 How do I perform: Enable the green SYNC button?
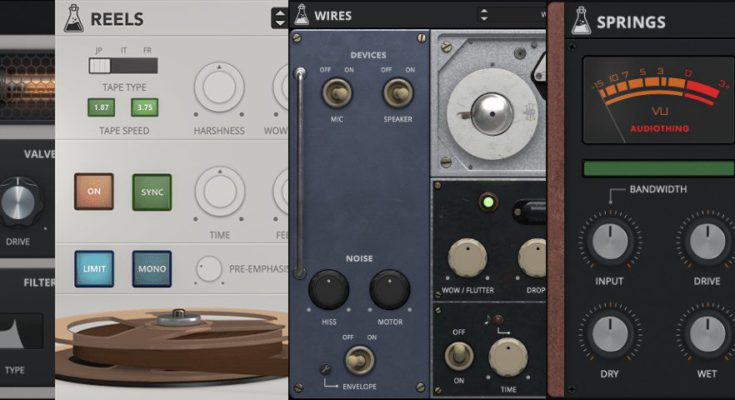(x=152, y=192)
